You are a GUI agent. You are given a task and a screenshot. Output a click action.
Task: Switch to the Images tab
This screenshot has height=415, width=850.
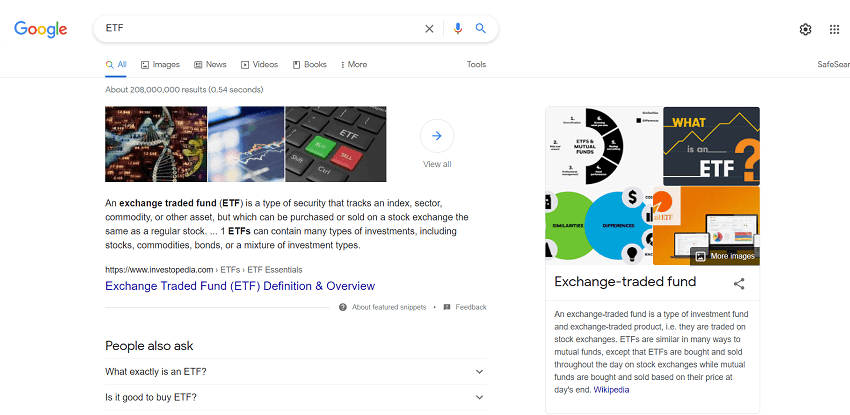(x=160, y=64)
